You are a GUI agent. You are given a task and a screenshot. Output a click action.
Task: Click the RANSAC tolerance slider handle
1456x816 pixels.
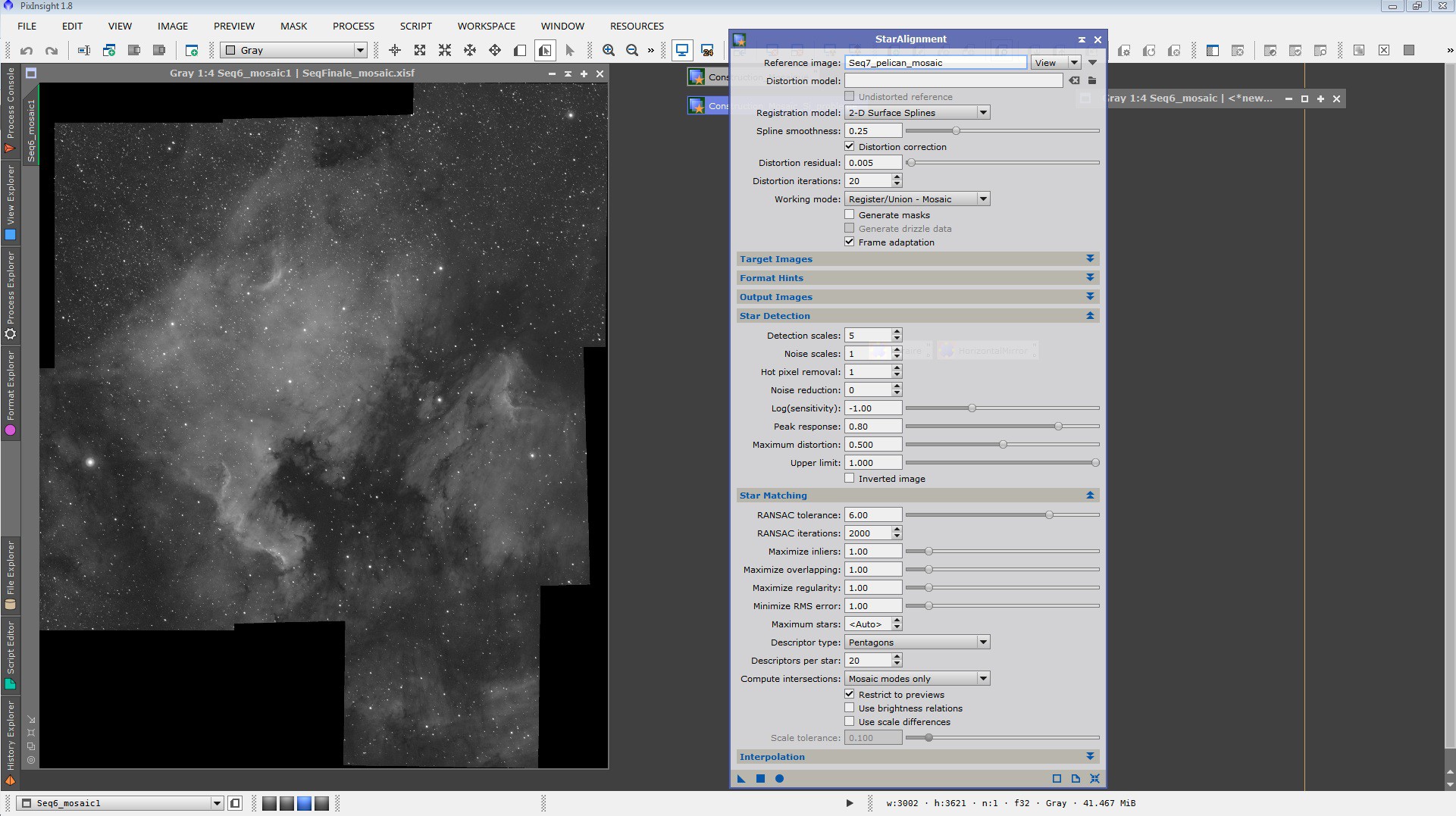coord(1049,515)
